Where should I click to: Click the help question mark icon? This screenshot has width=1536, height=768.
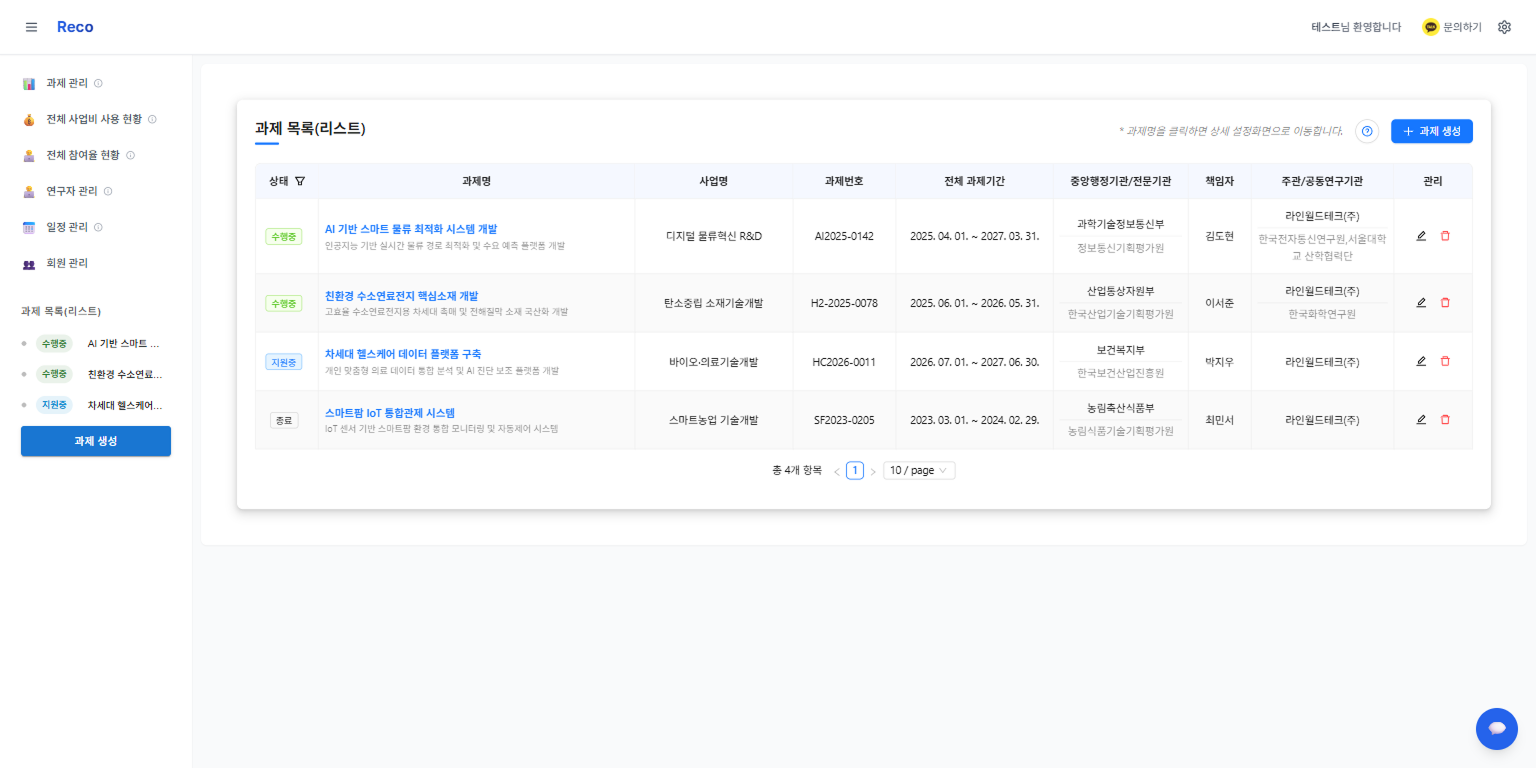coord(1367,131)
